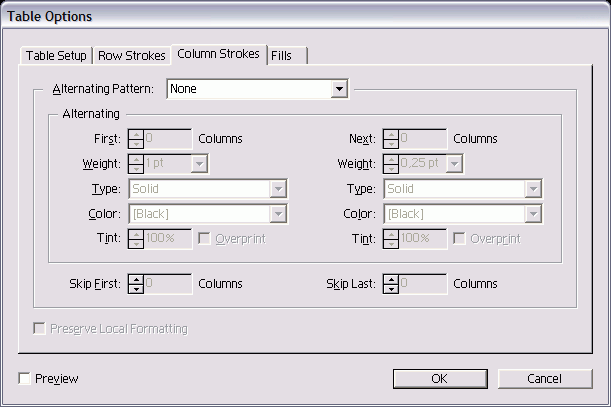
Task: Click the Skip First columns stepper
Action: pyautogui.click(x=135, y=284)
